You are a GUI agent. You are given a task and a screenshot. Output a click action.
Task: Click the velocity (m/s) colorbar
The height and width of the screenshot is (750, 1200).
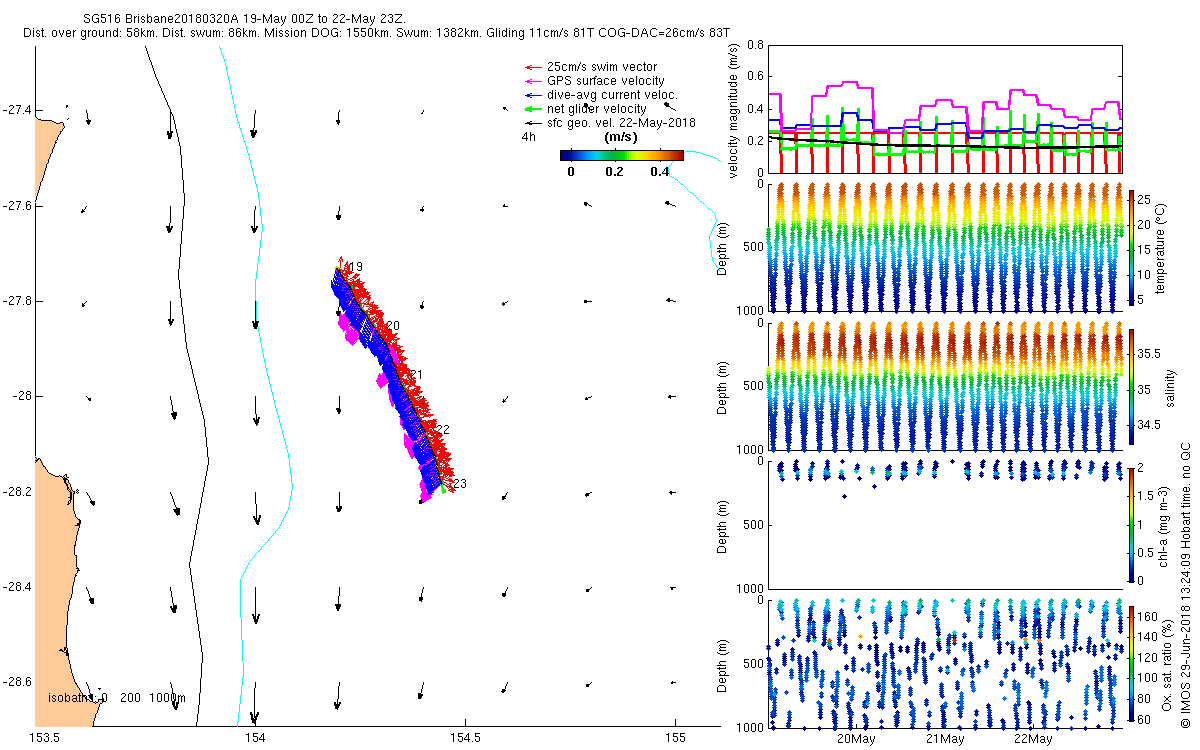pos(621,155)
